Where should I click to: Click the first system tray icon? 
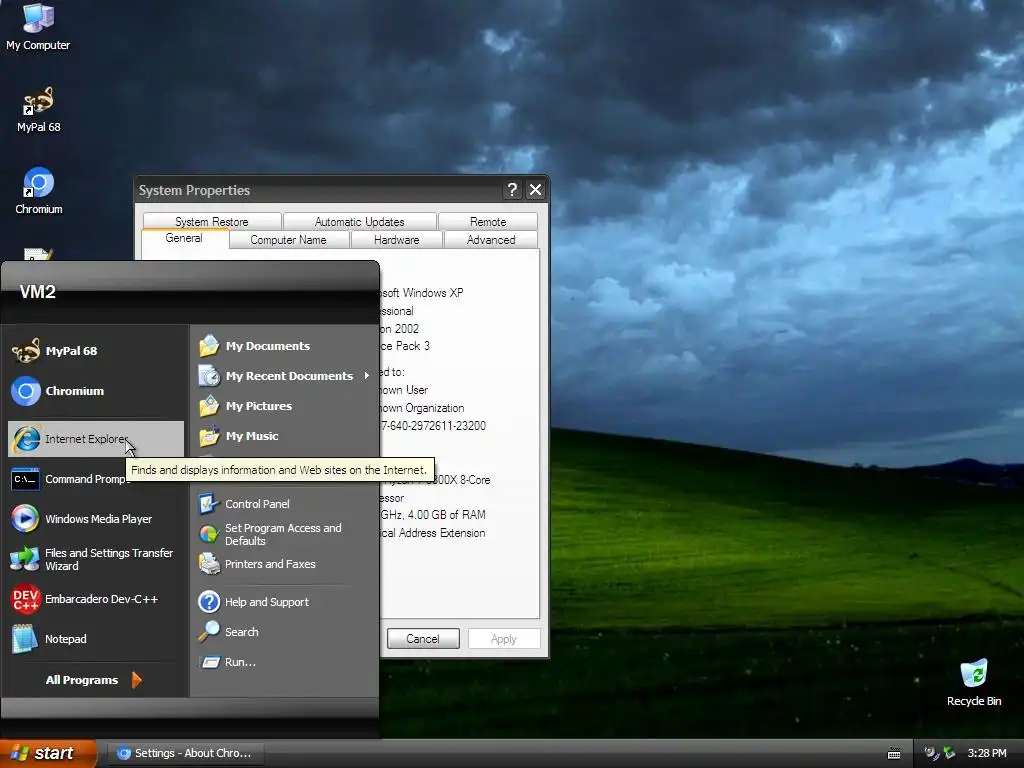(931, 753)
